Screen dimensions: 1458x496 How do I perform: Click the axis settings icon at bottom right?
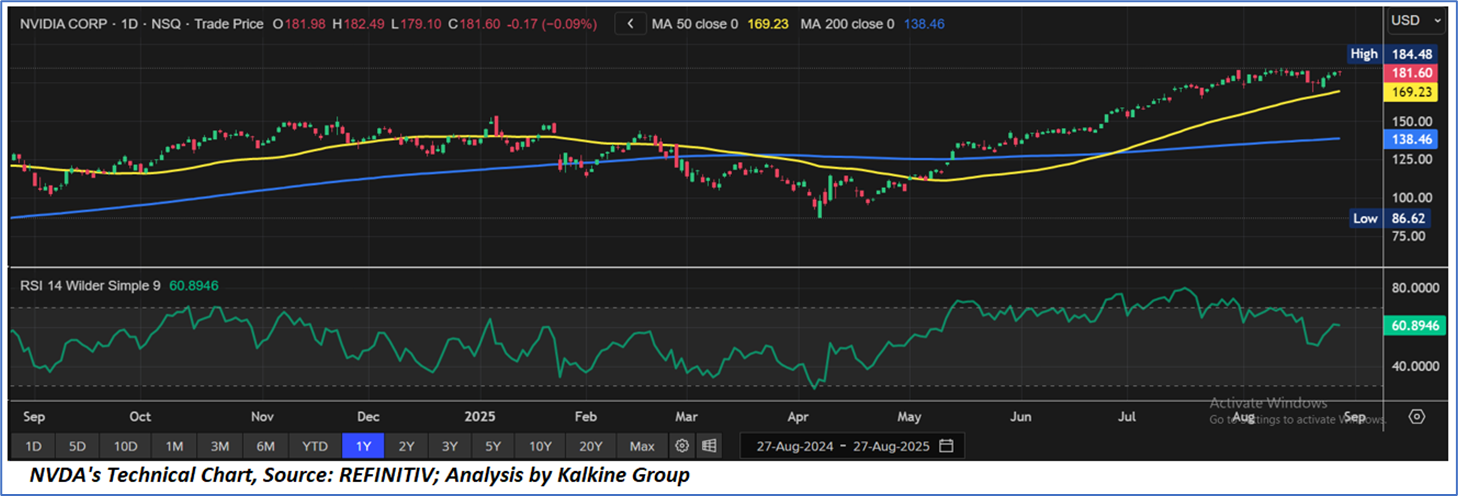(1416, 416)
